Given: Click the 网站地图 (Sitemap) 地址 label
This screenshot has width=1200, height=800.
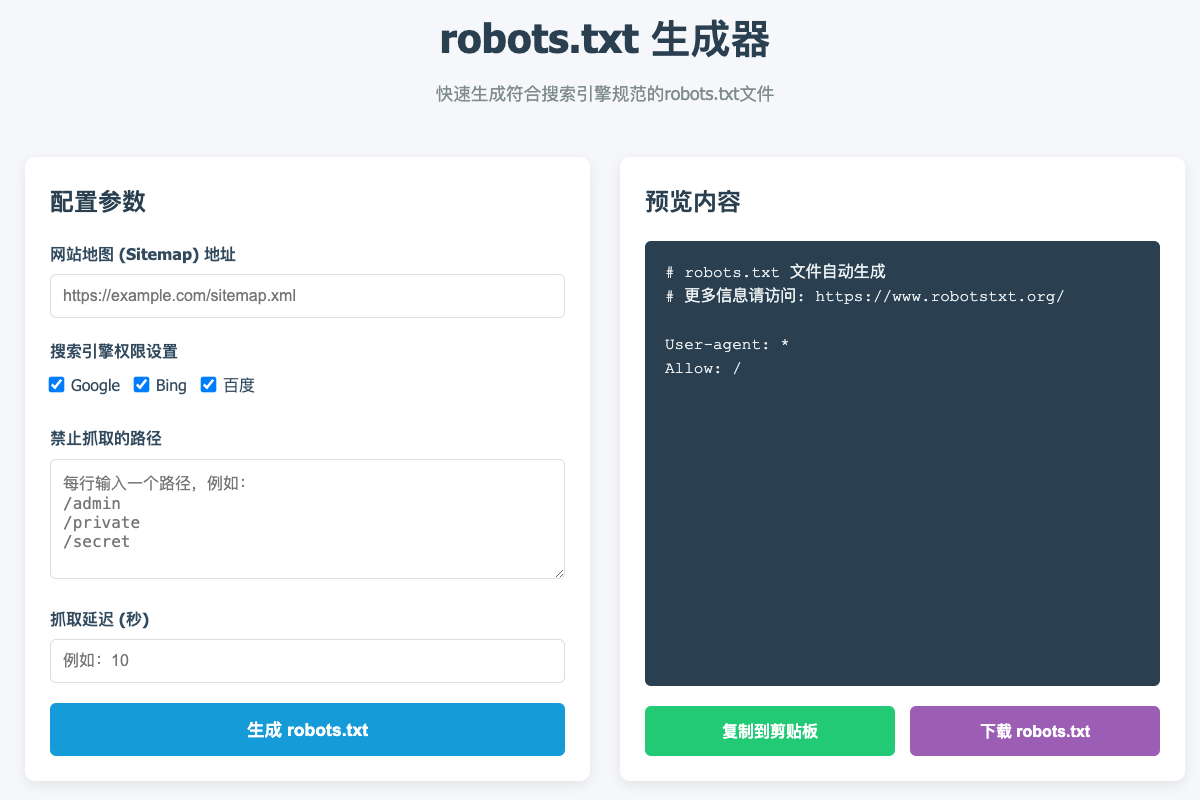Looking at the screenshot, I should click(x=143, y=255).
